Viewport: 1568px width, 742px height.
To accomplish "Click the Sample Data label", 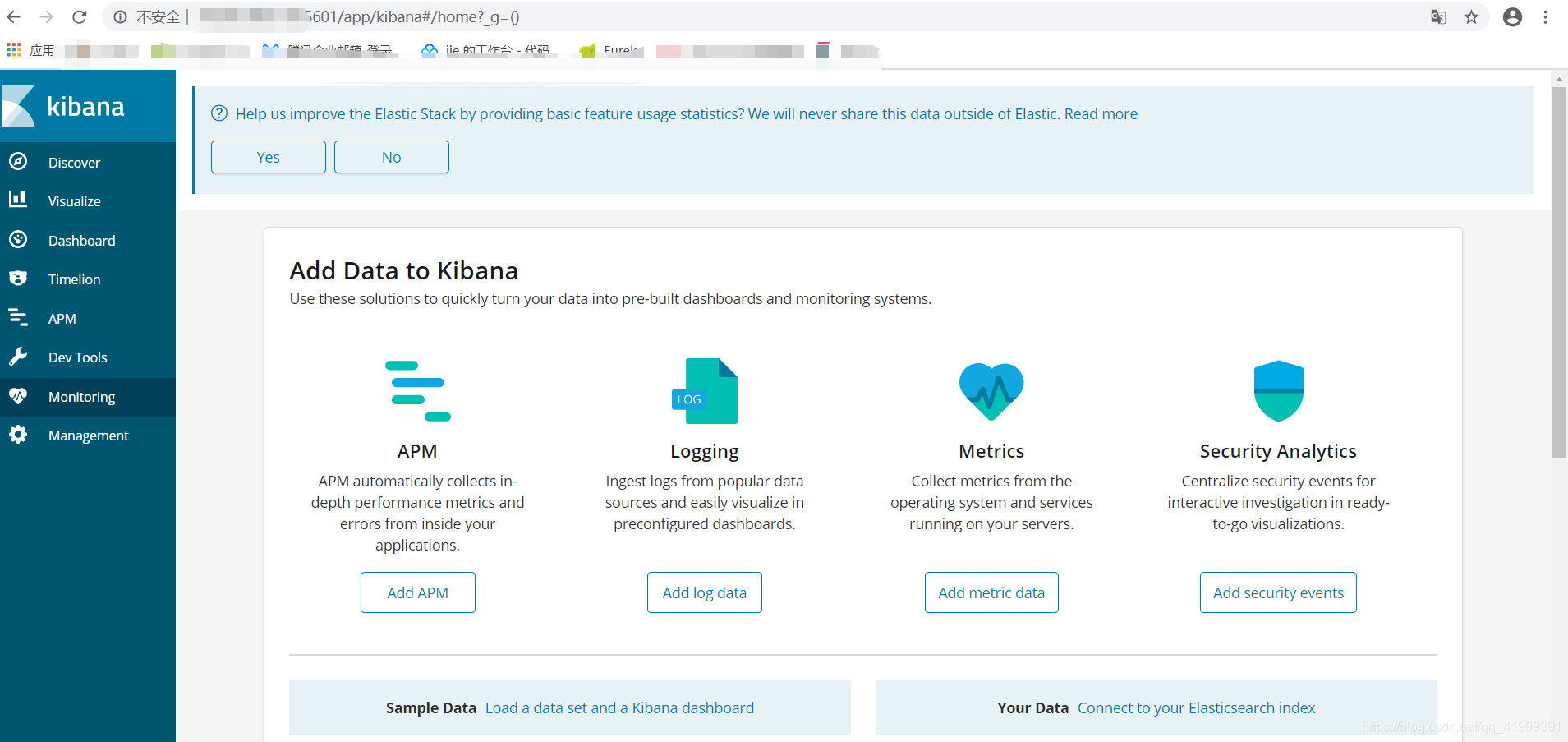I will pyautogui.click(x=431, y=707).
